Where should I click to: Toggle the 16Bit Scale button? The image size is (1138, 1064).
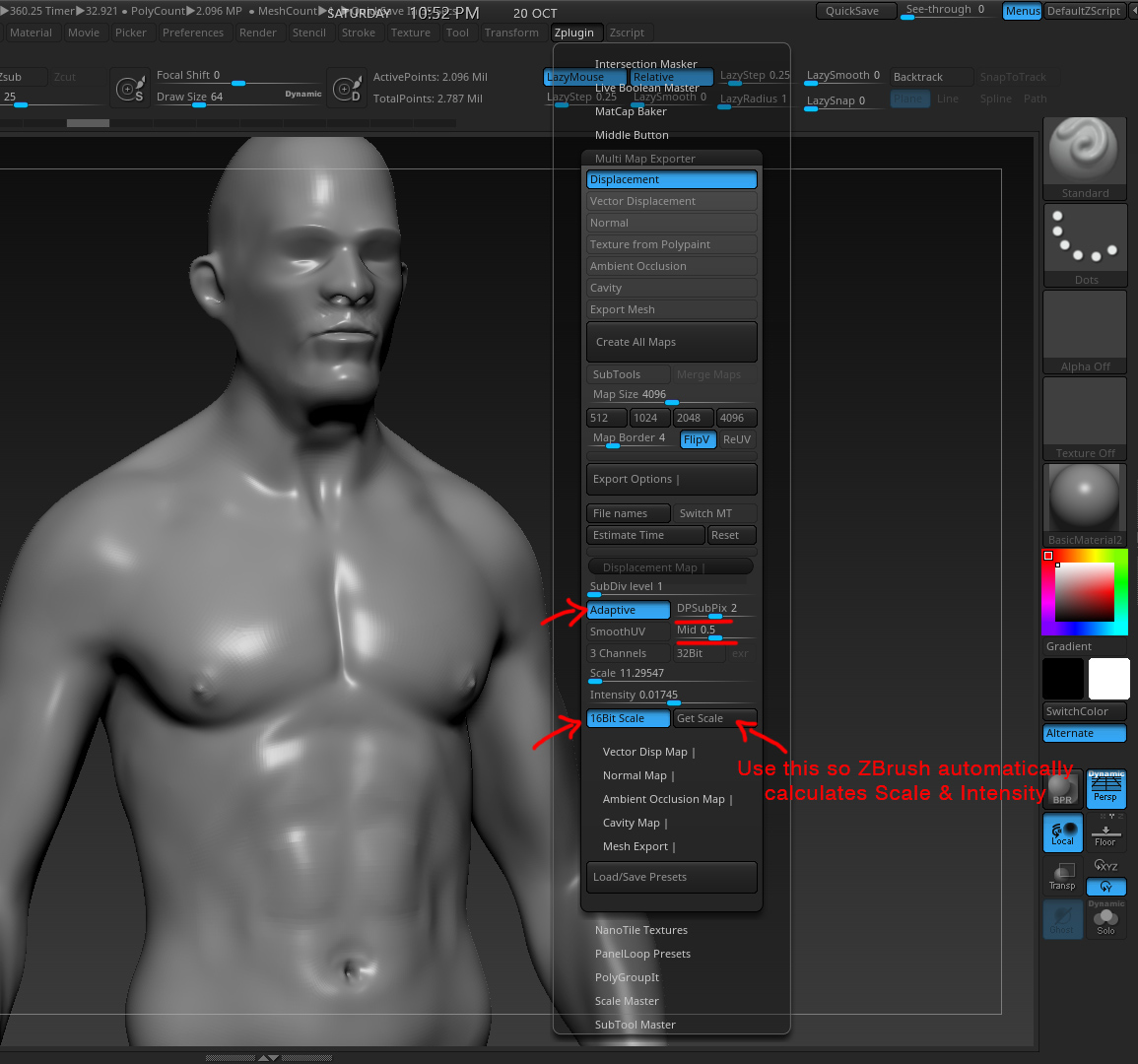629,718
